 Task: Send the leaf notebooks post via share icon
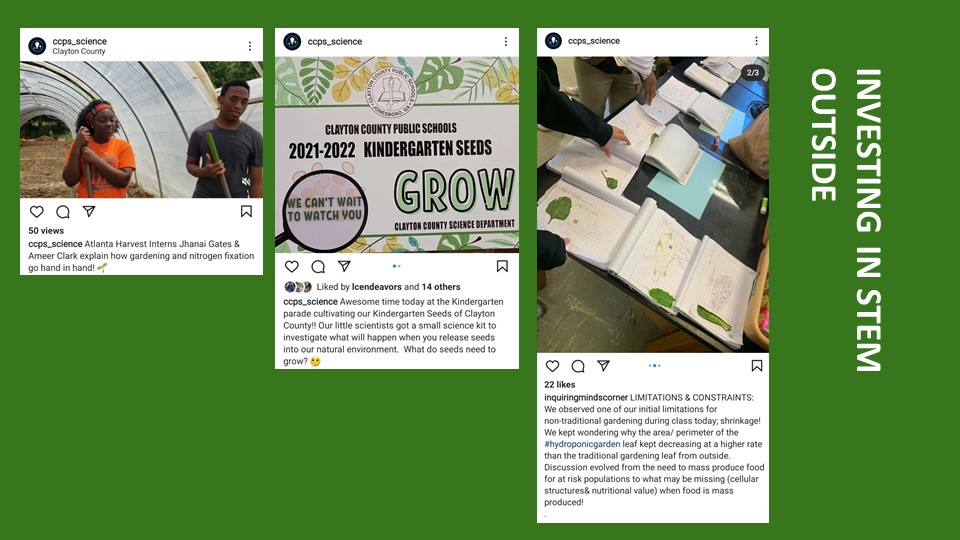pos(603,366)
